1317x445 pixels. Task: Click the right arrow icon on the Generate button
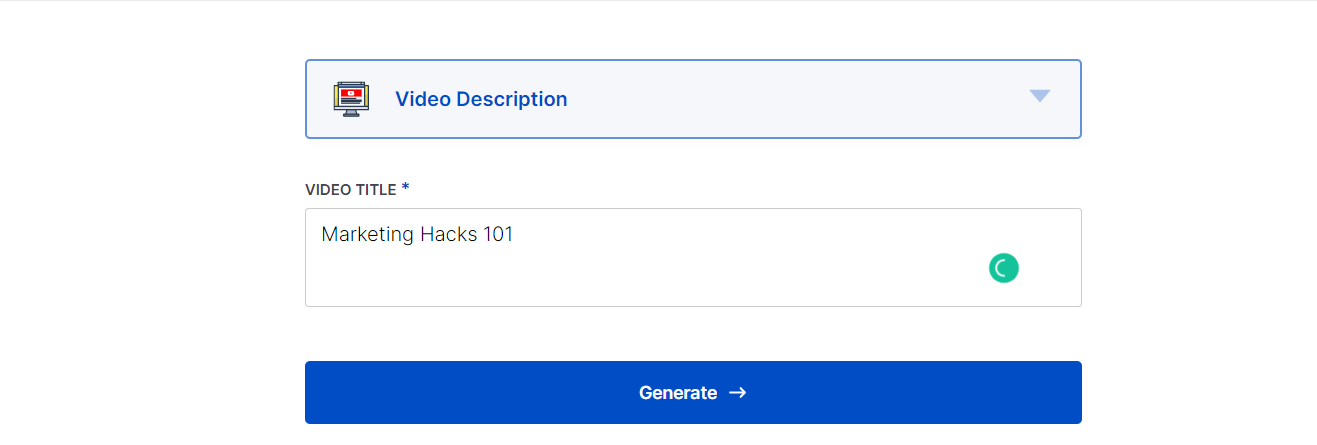(x=738, y=393)
